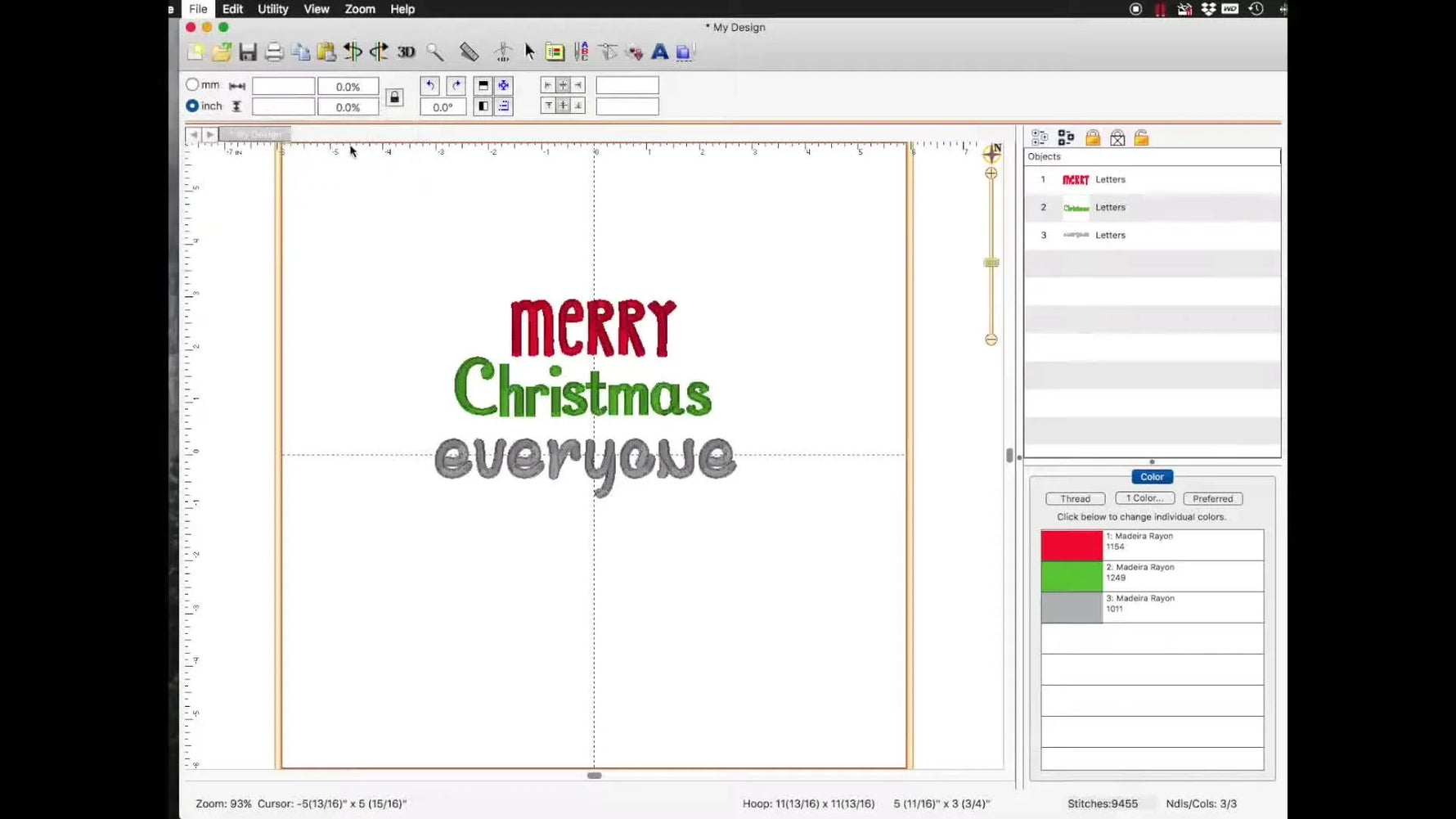Viewport: 1456px width, 819px height.
Task: Click the width percent field
Action: tap(348, 86)
